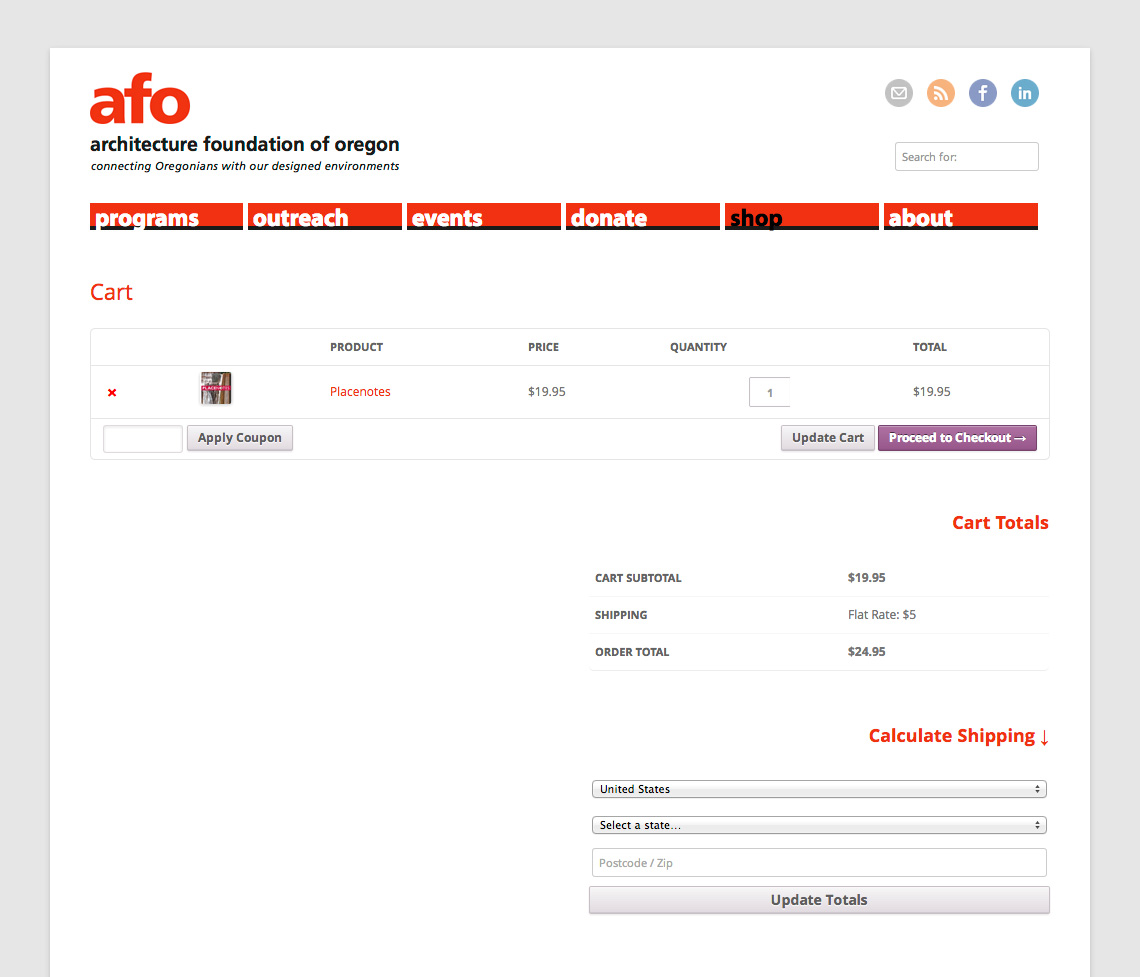Focus the Search for field
This screenshot has height=977, width=1140.
tap(966, 156)
